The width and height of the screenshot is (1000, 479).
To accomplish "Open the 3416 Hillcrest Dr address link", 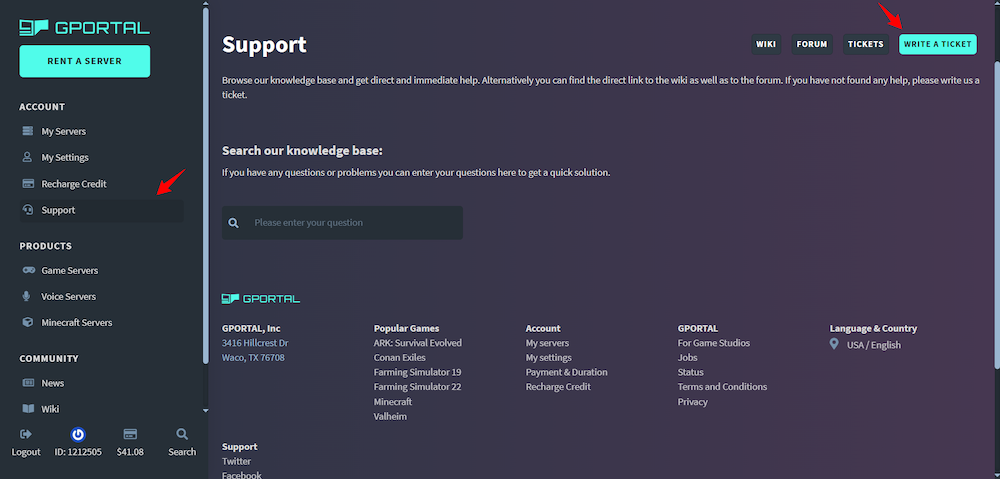I will [255, 343].
